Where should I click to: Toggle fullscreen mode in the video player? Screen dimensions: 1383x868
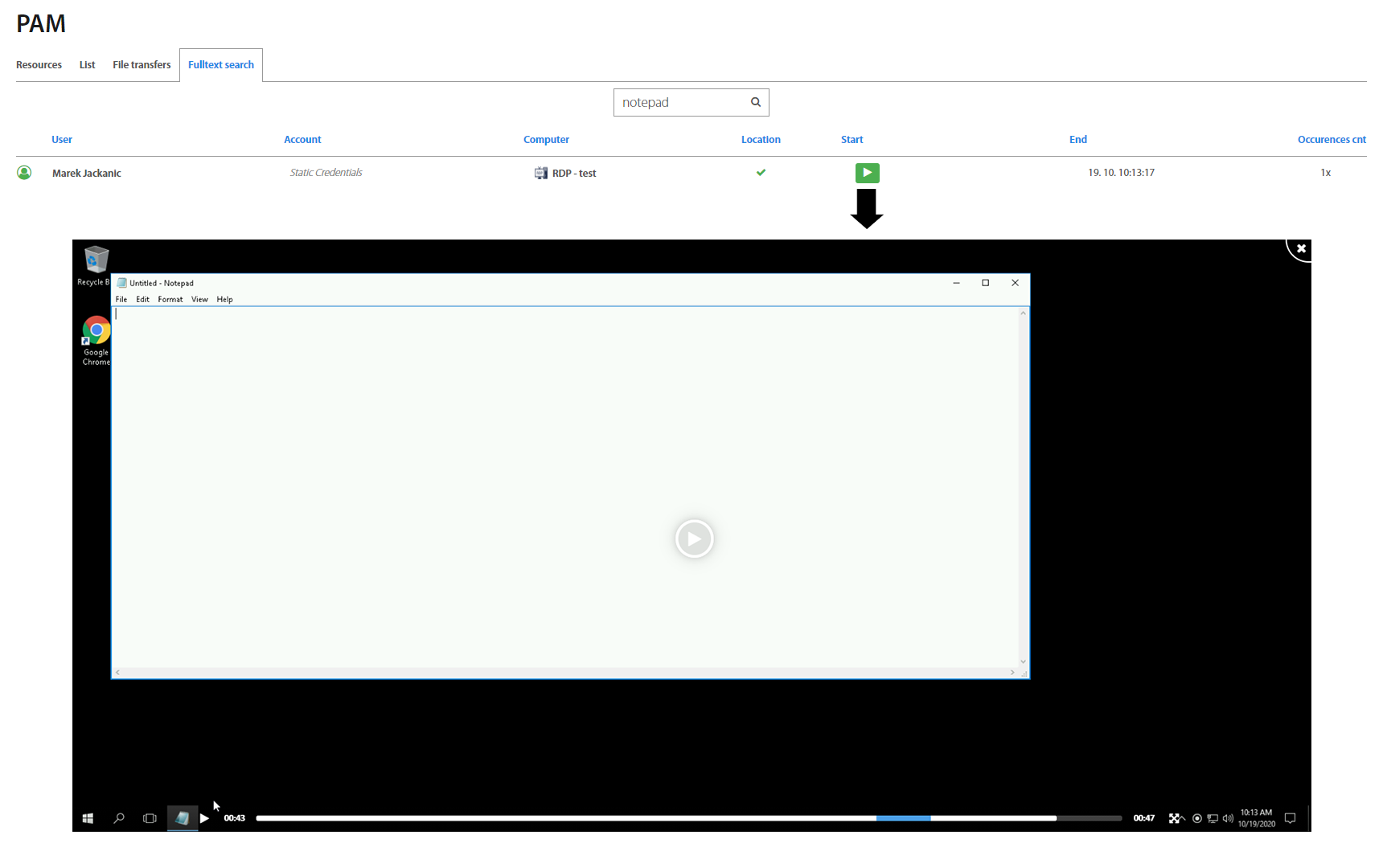tap(1174, 818)
